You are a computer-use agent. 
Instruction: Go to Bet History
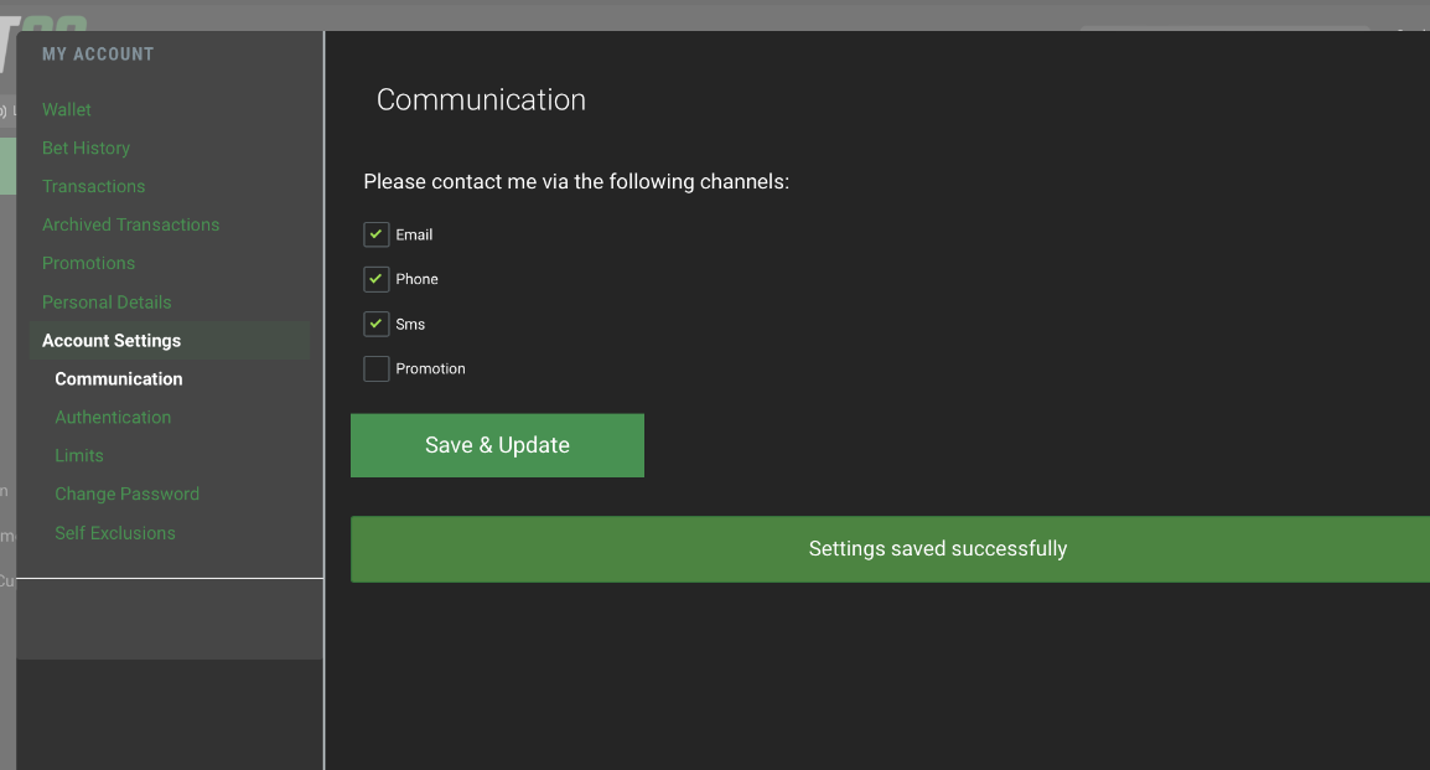pos(86,148)
